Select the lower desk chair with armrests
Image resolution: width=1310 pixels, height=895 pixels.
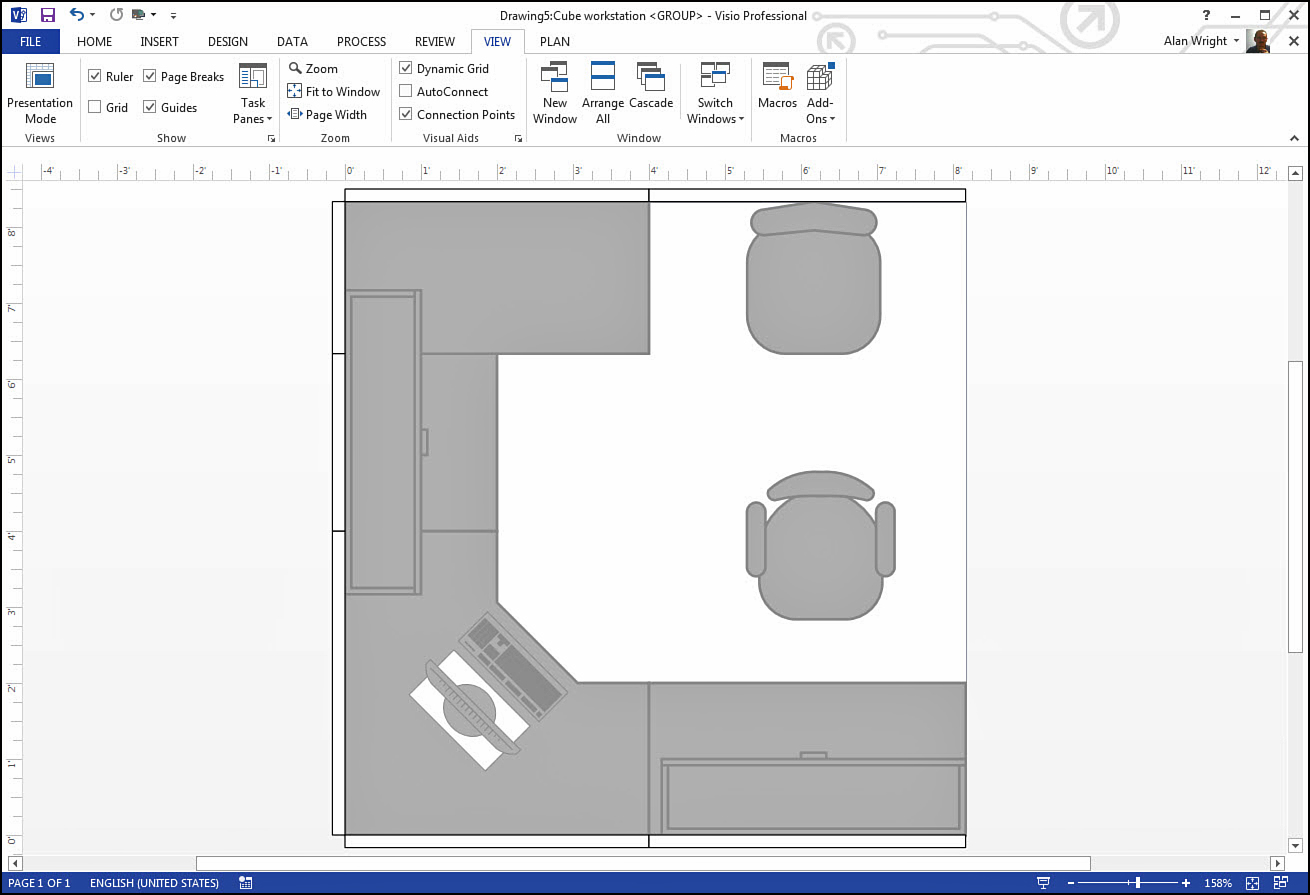coord(820,546)
